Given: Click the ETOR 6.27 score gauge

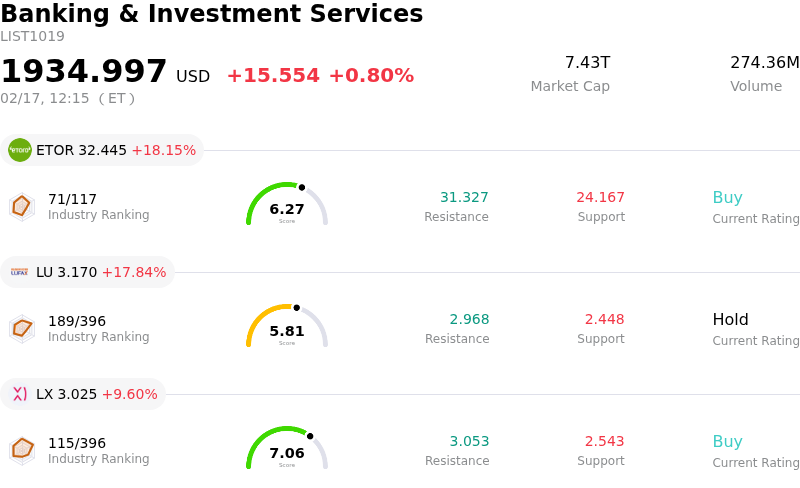Looking at the screenshot, I should (287, 205).
